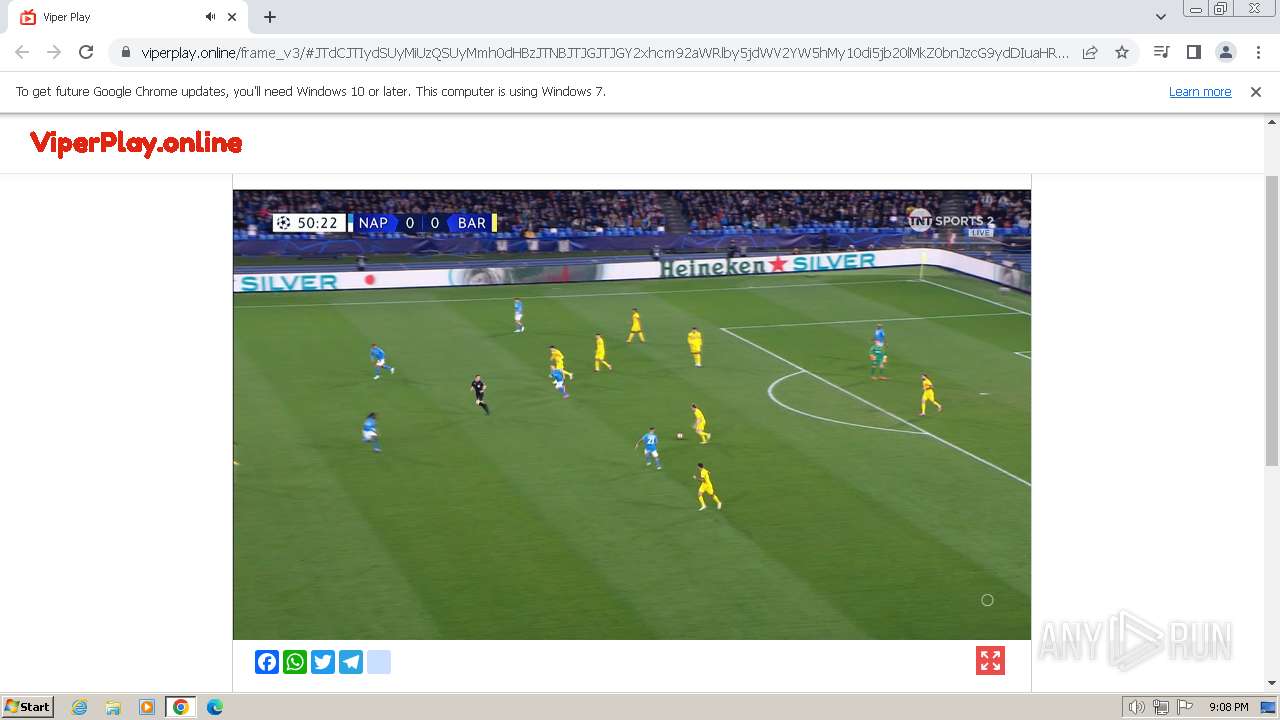The image size is (1280, 720).
Task: Click the page vertical scrollbar
Action: 1271,320
